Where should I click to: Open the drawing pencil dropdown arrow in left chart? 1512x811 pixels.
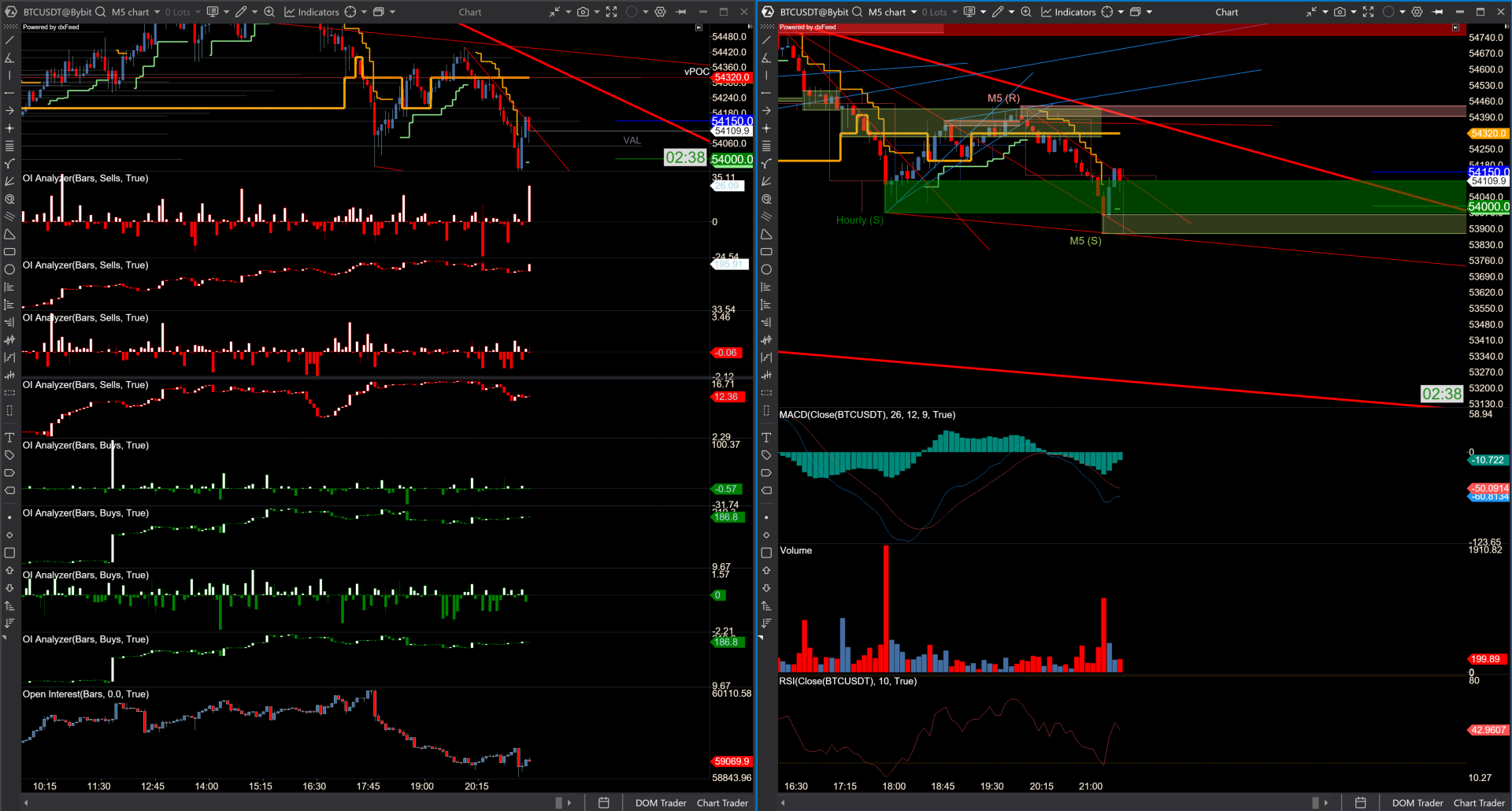255,12
